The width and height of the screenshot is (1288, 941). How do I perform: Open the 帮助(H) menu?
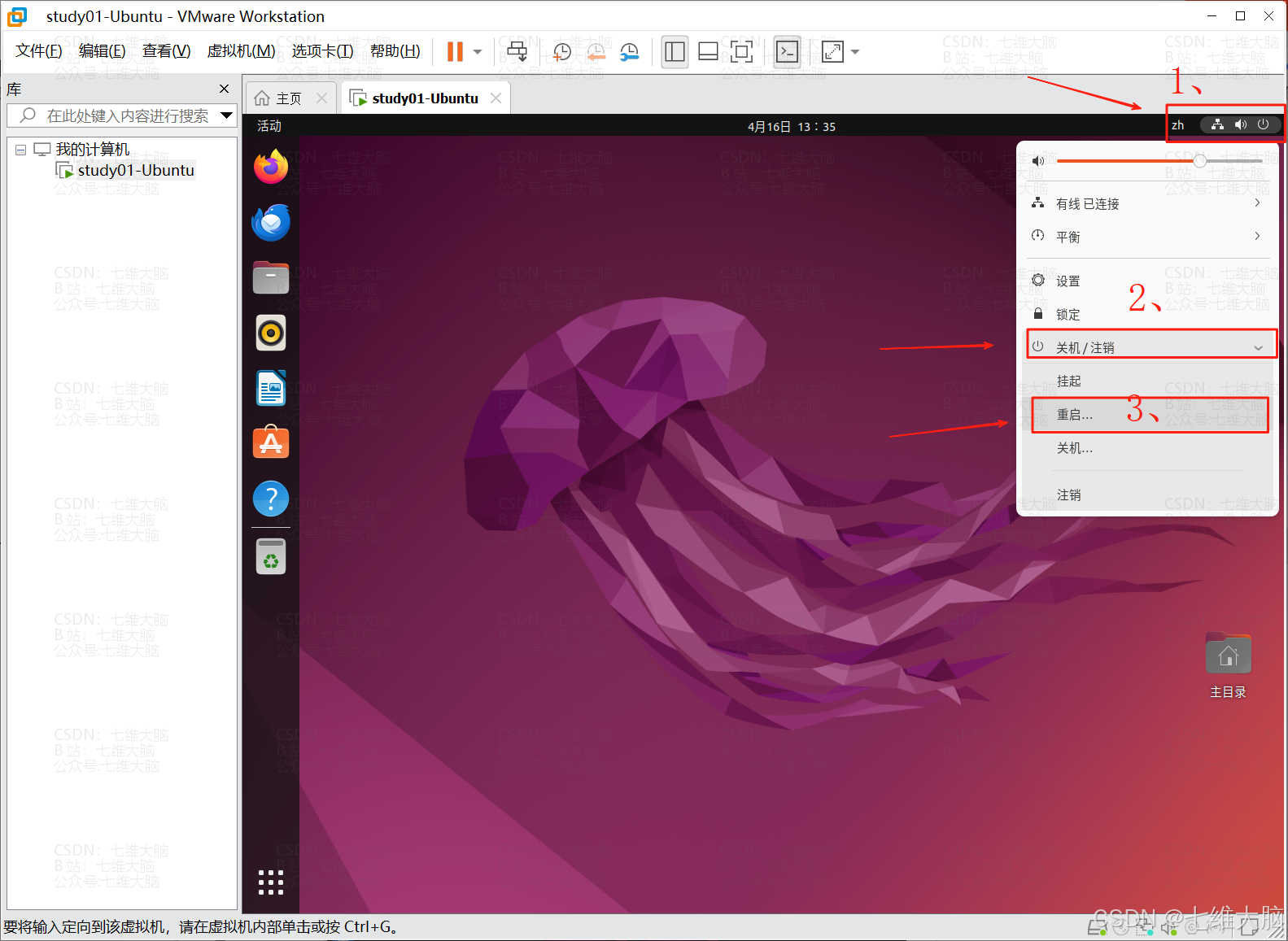[395, 51]
